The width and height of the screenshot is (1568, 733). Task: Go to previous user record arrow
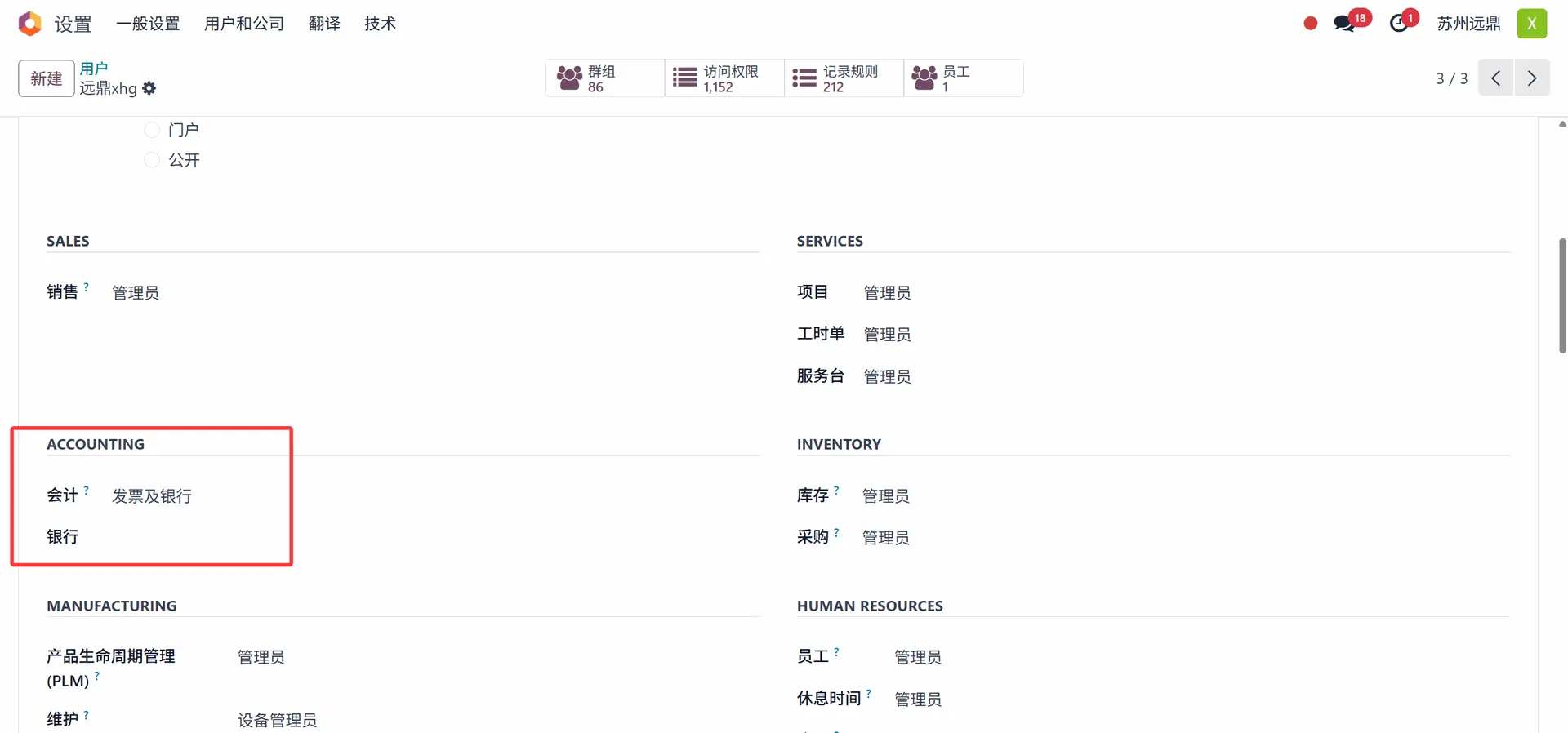1495,78
